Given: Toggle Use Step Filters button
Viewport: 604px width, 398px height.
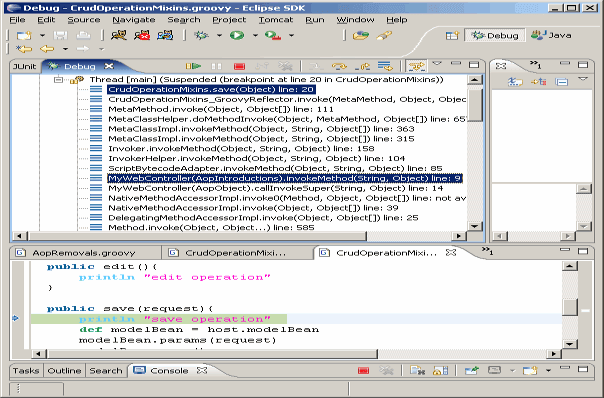Looking at the screenshot, I should (x=416, y=66).
